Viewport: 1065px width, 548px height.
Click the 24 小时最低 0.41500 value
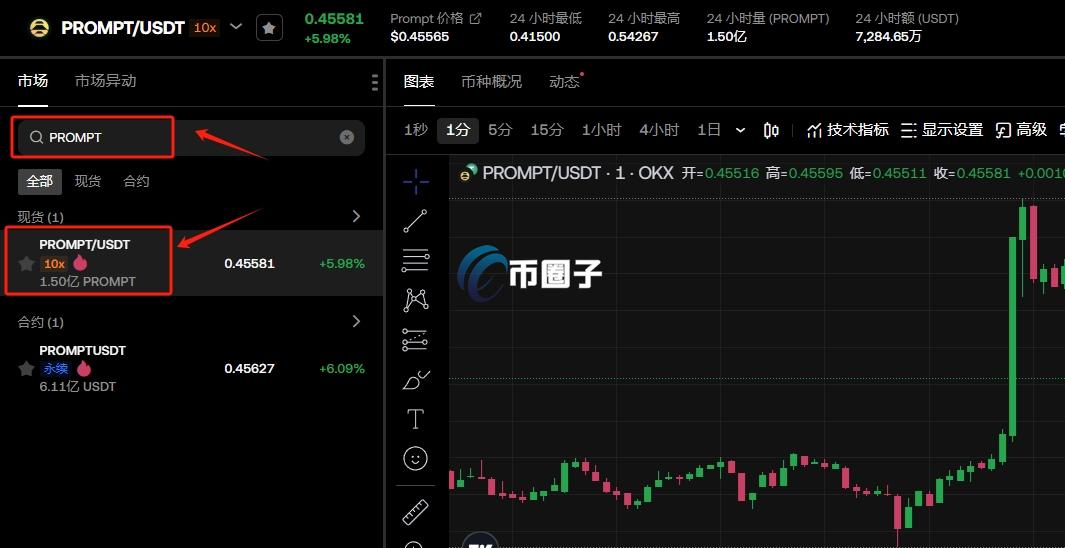535,36
